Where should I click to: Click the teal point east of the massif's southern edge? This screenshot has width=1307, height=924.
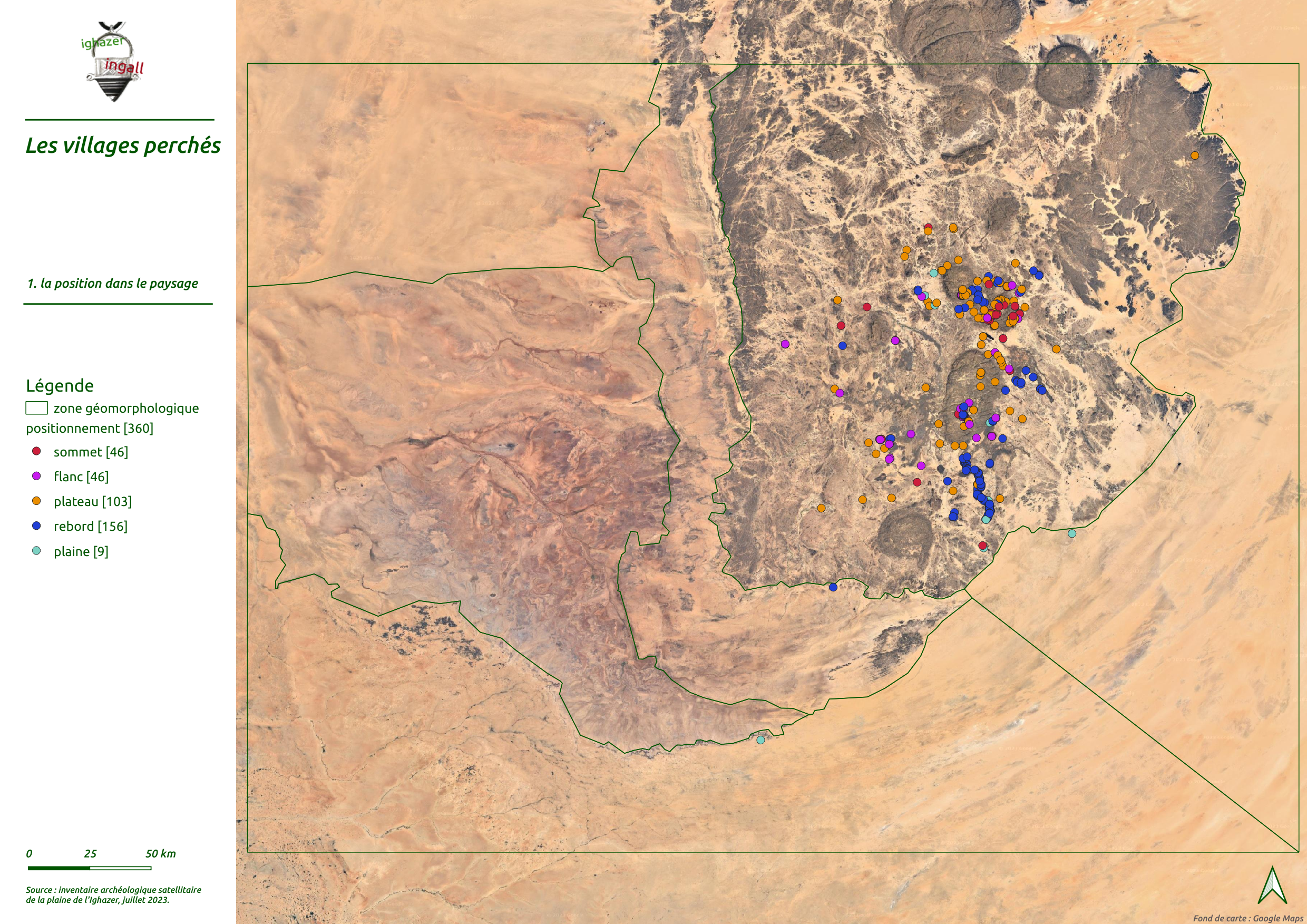tap(1072, 533)
